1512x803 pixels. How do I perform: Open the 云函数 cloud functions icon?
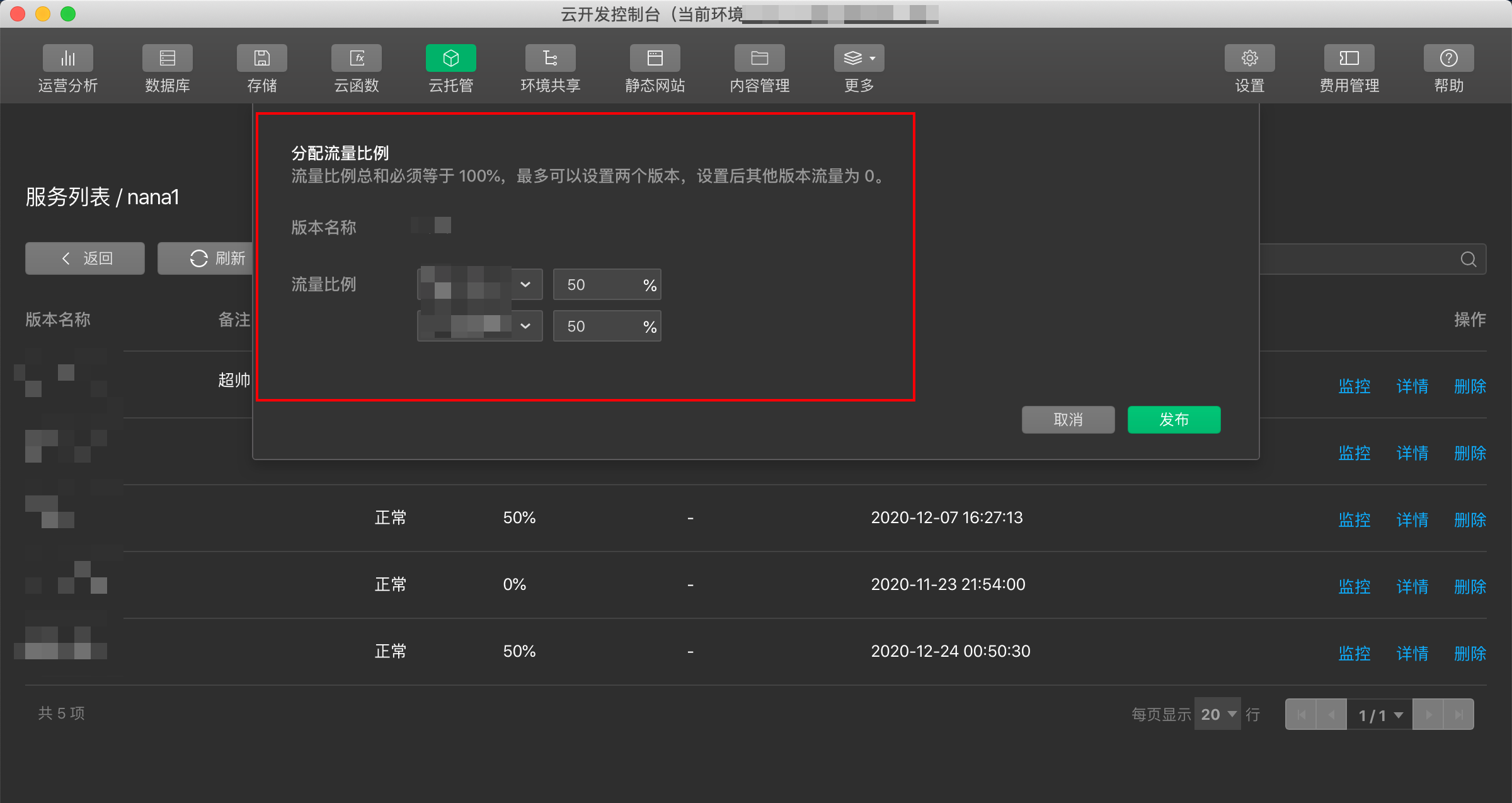(x=356, y=59)
